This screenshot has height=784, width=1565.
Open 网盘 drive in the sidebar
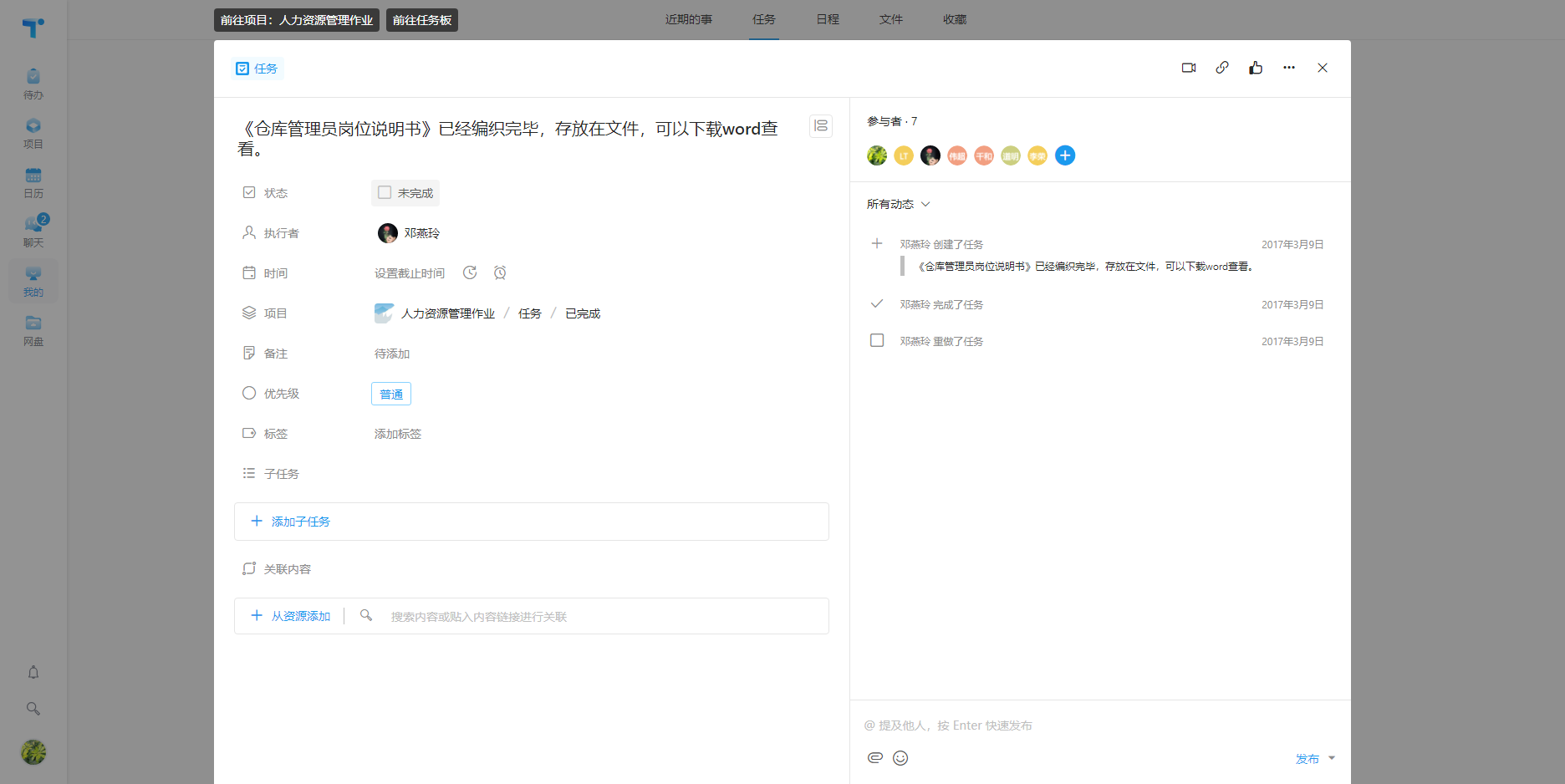[x=33, y=330]
